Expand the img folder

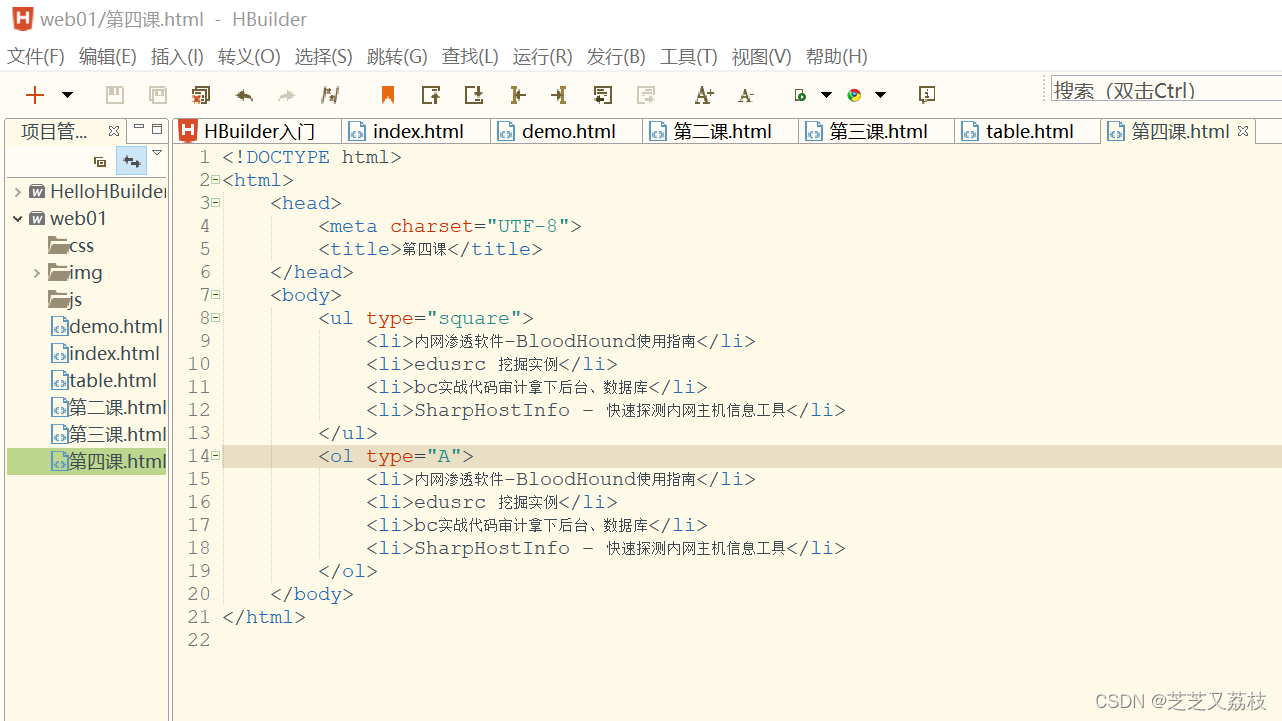[37, 273]
